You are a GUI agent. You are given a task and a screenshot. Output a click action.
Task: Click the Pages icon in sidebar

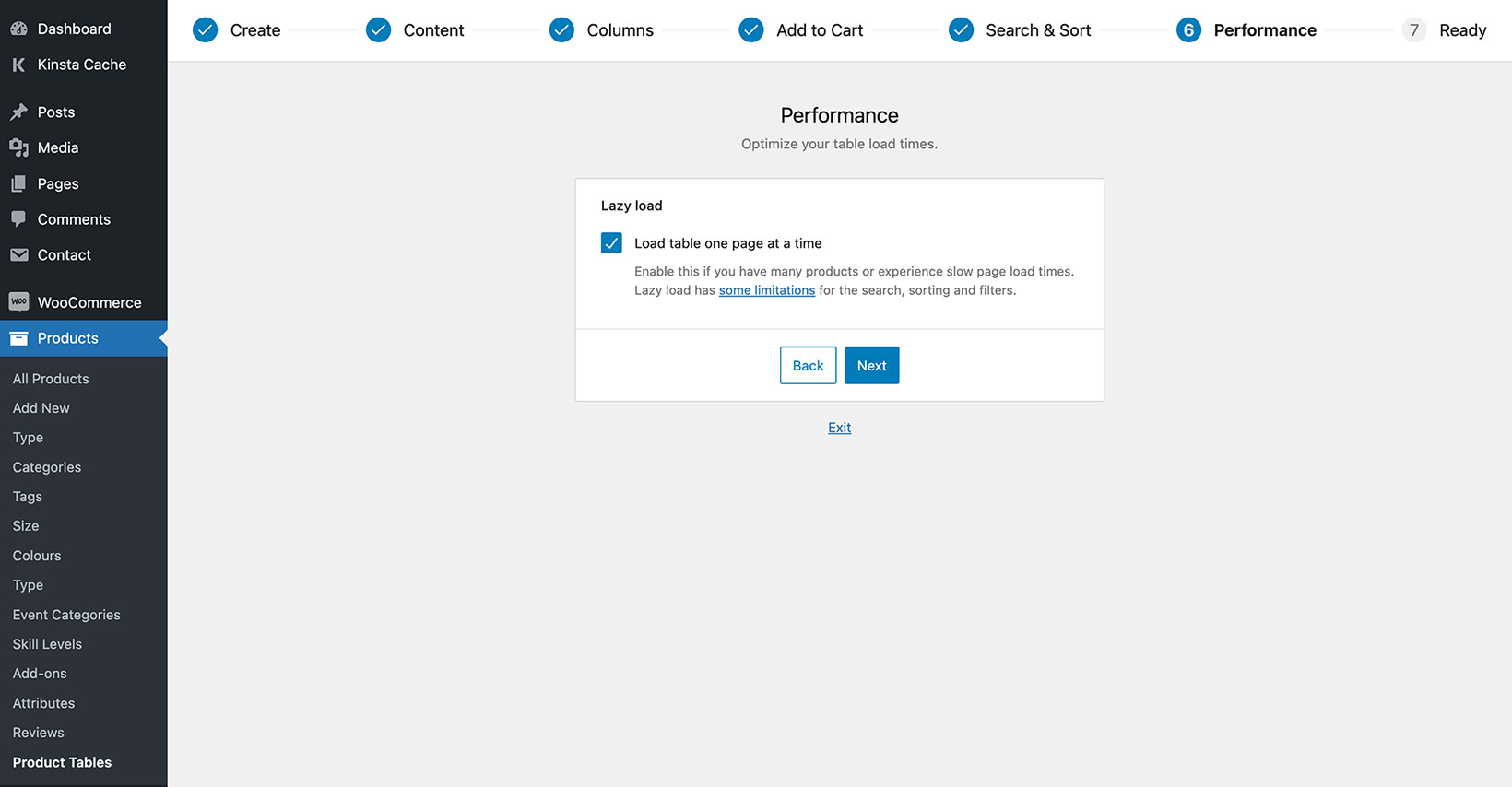pos(18,183)
